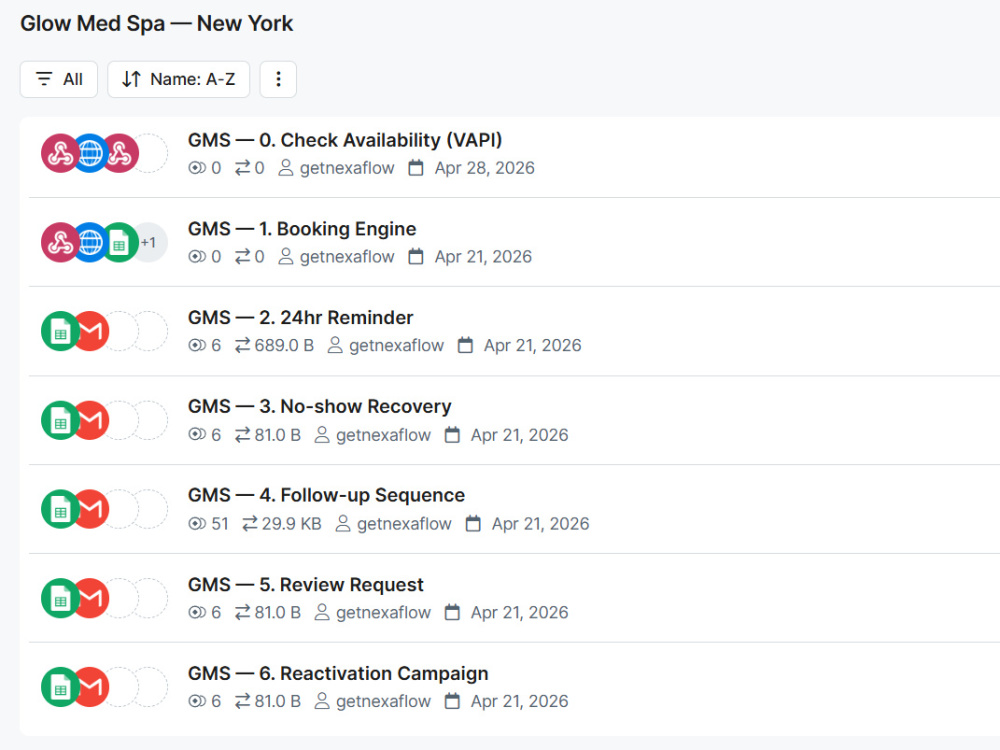Open GMS — 6. Reactivation Campaign scenario
The height and width of the screenshot is (750, 1000).
point(338,673)
